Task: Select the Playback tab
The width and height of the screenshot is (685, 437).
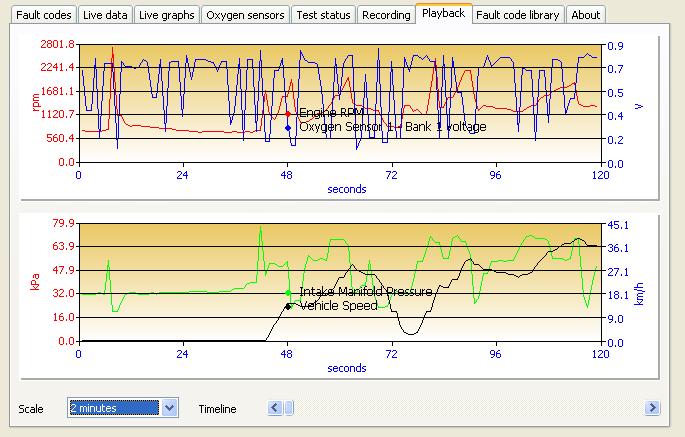Action: 443,13
